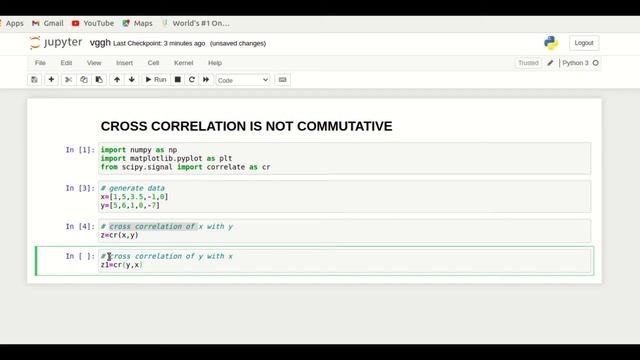Click comment cross correlation of x with y

[167, 227]
